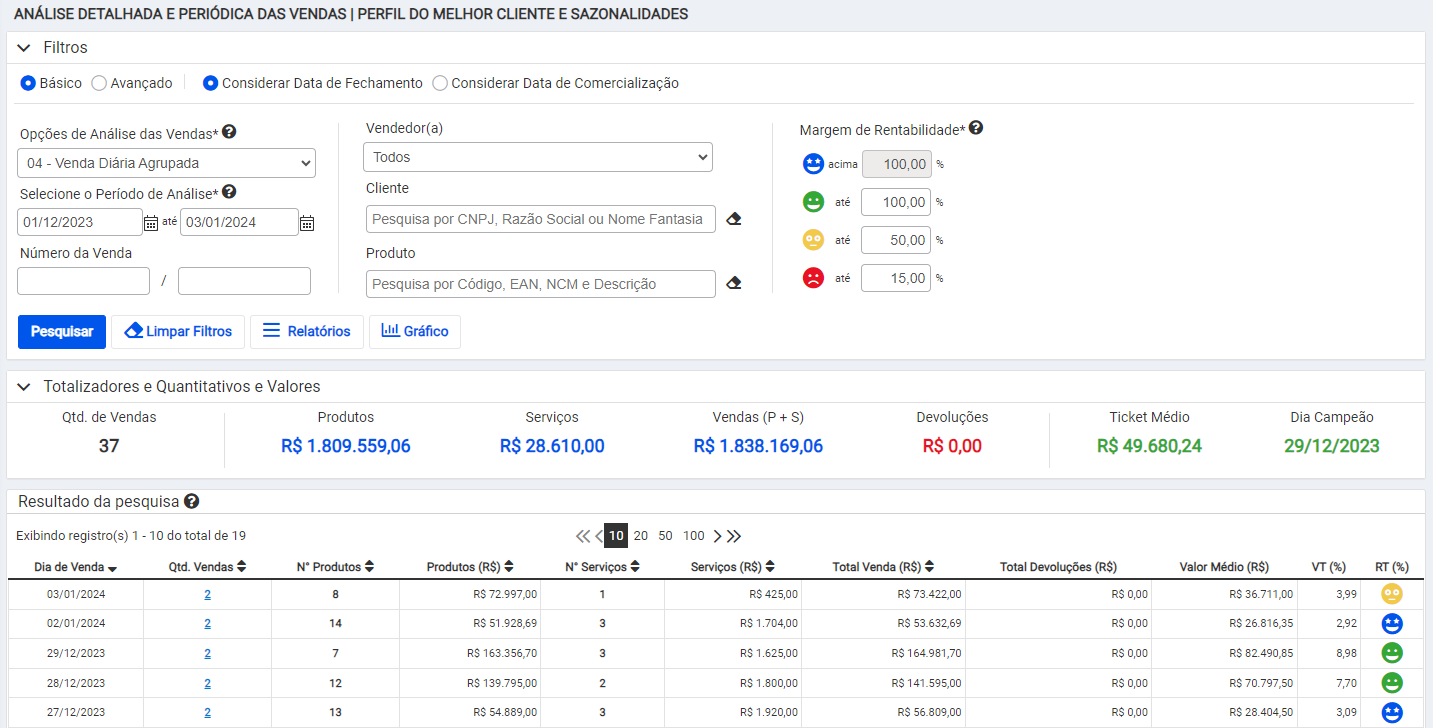This screenshot has width=1433, height=728.
Task: Click help icon beside Opções de Análise das Vendas
Action: pos(229,132)
